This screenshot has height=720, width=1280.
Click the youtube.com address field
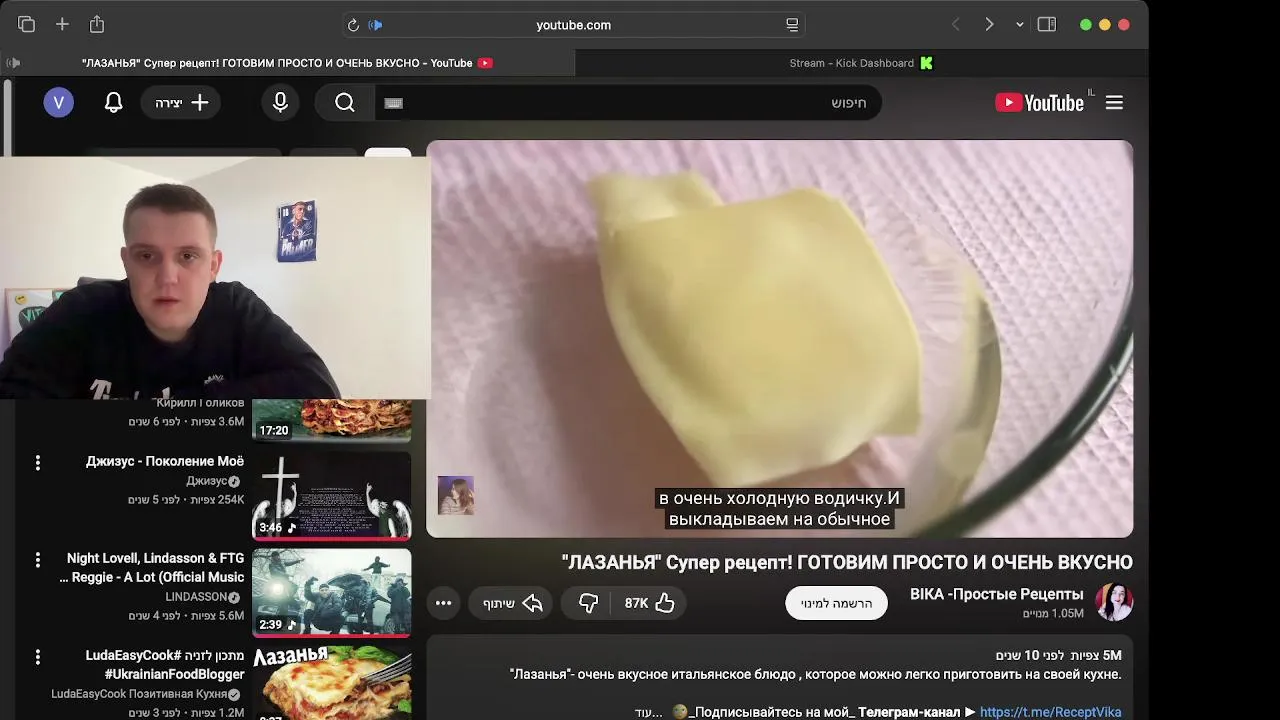[573, 25]
